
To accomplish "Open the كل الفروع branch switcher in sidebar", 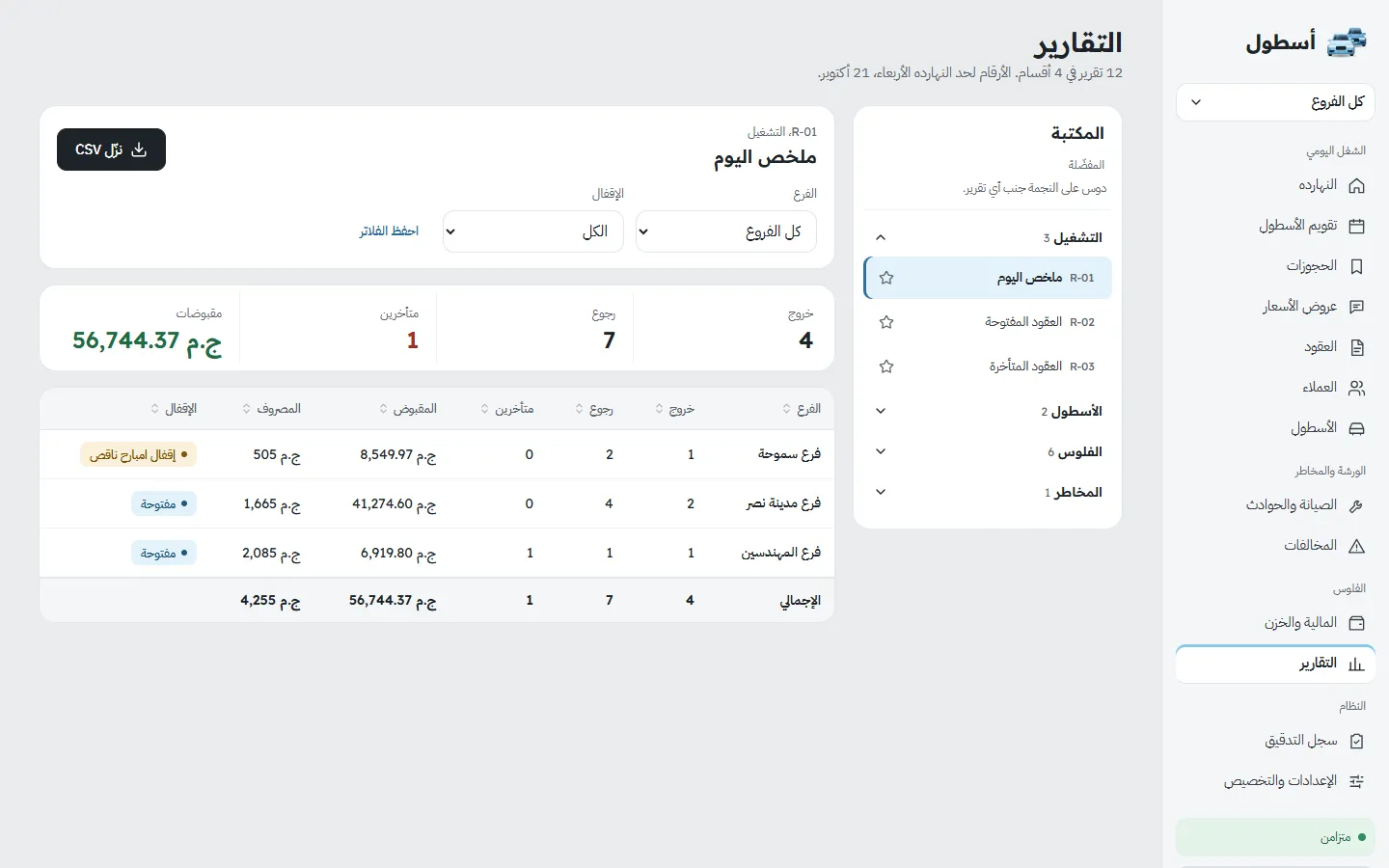I will [x=1275, y=102].
